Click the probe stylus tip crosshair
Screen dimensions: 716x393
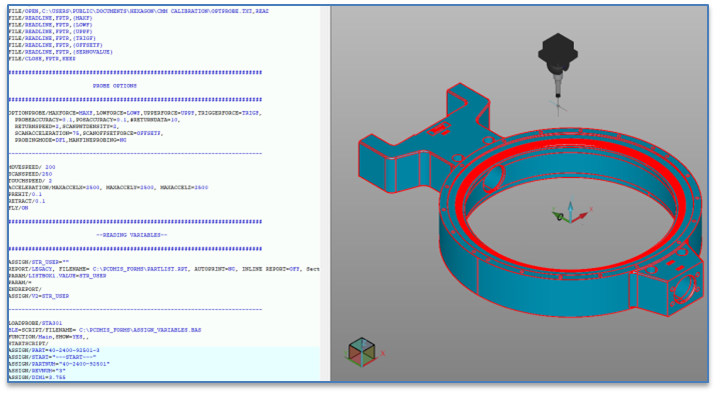[x=558, y=107]
